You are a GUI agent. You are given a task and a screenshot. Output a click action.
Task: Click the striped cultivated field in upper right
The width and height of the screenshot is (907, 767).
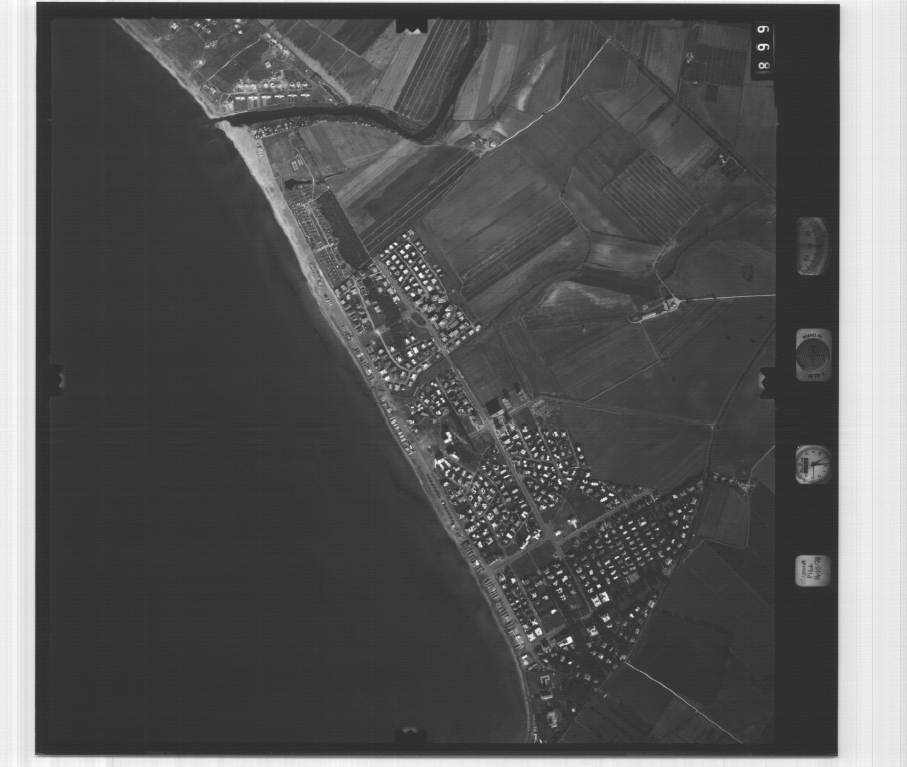[650, 195]
